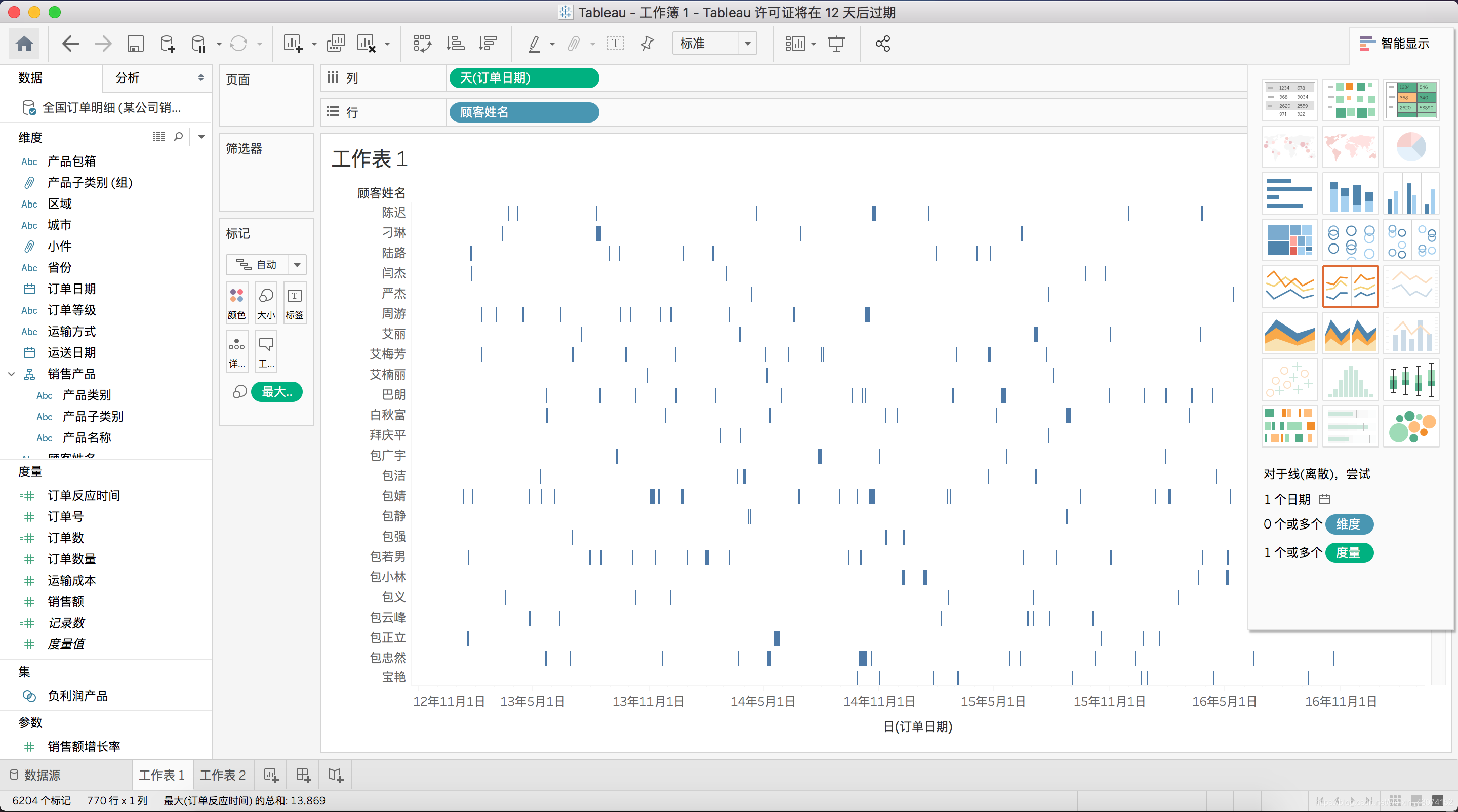1458x812 pixels.
Task: Click the new dashboard tab icon
Action: [x=303, y=775]
